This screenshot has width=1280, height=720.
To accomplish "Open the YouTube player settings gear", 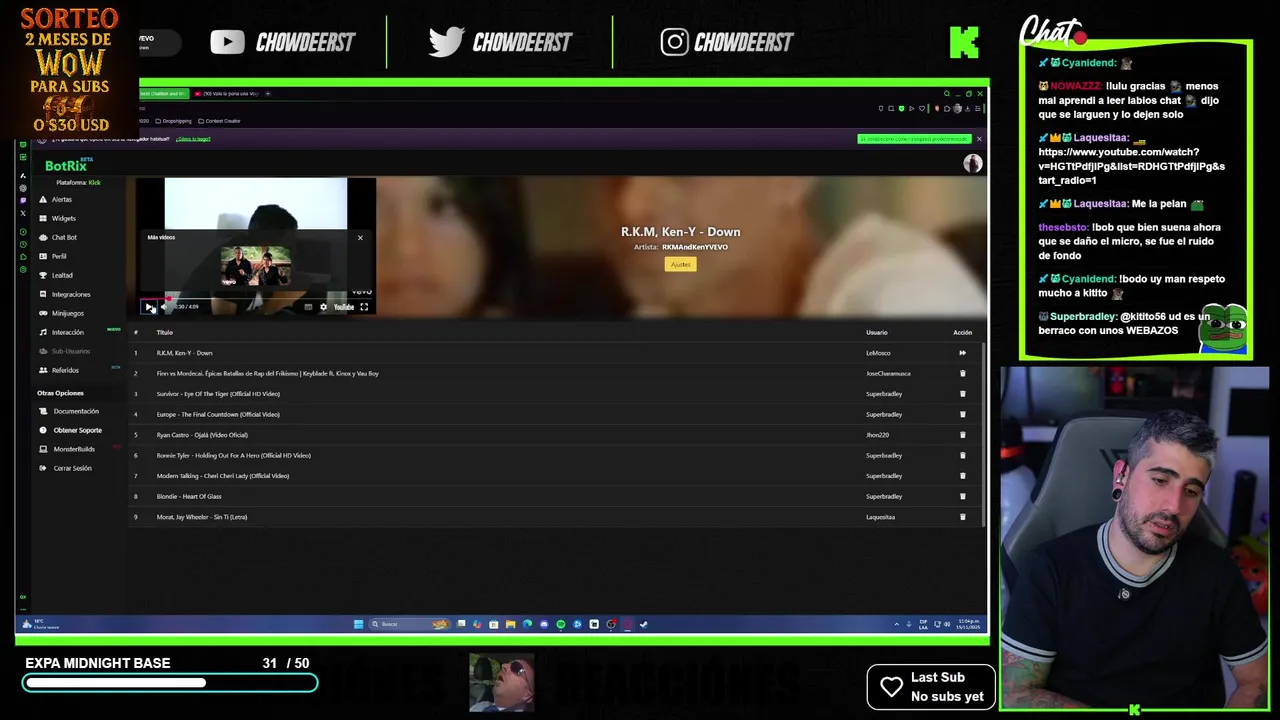I will point(323,307).
